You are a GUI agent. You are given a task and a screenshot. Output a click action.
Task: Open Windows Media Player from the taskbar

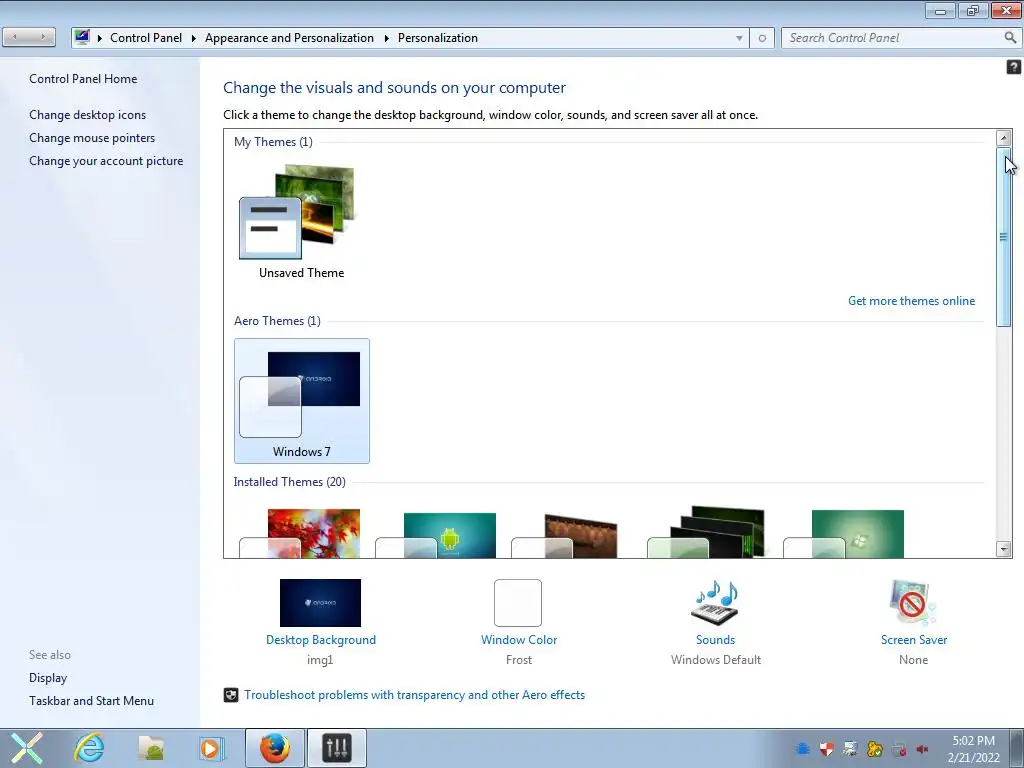tap(211, 748)
